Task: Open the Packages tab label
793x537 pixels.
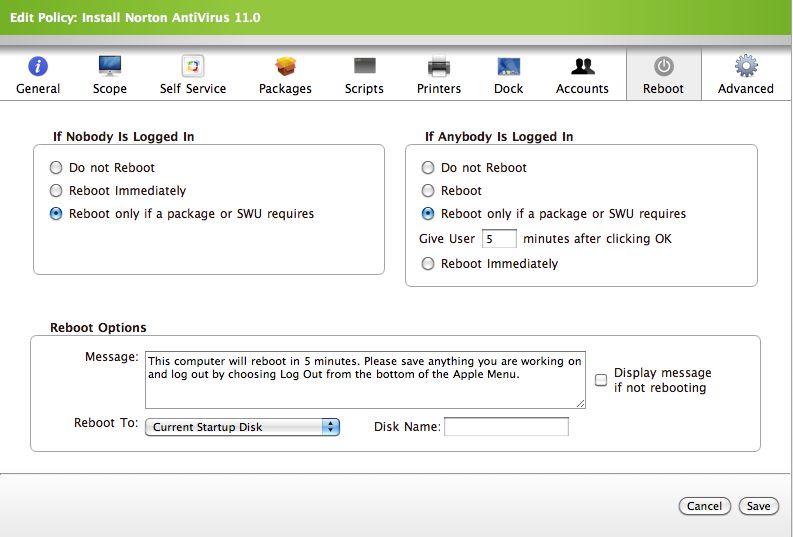Action: point(285,89)
